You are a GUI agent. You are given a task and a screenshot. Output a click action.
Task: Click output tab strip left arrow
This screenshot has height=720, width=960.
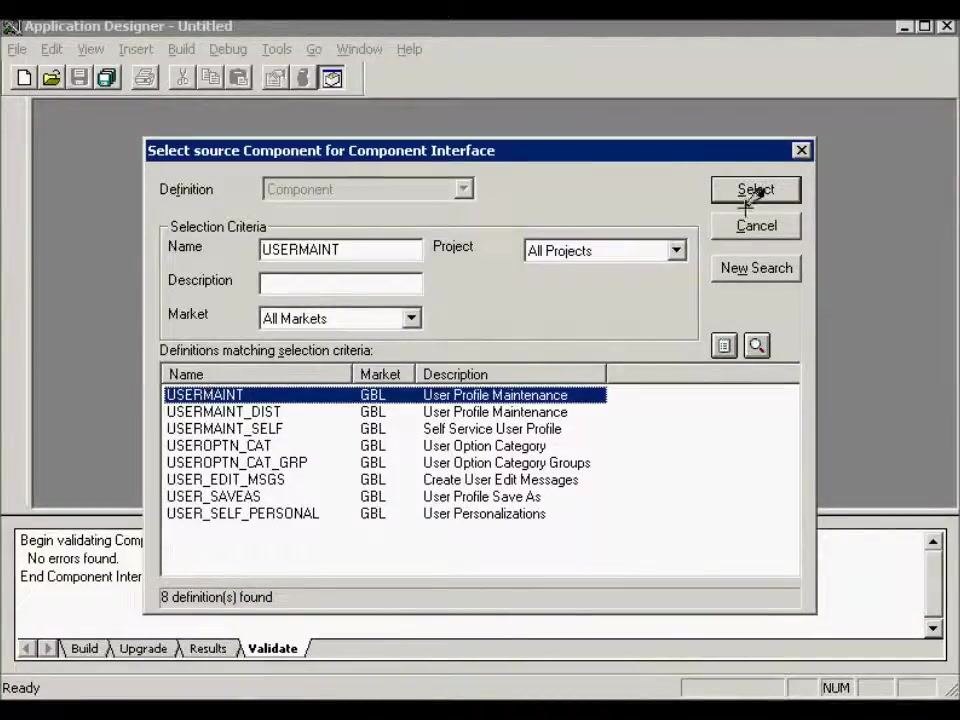(26, 648)
